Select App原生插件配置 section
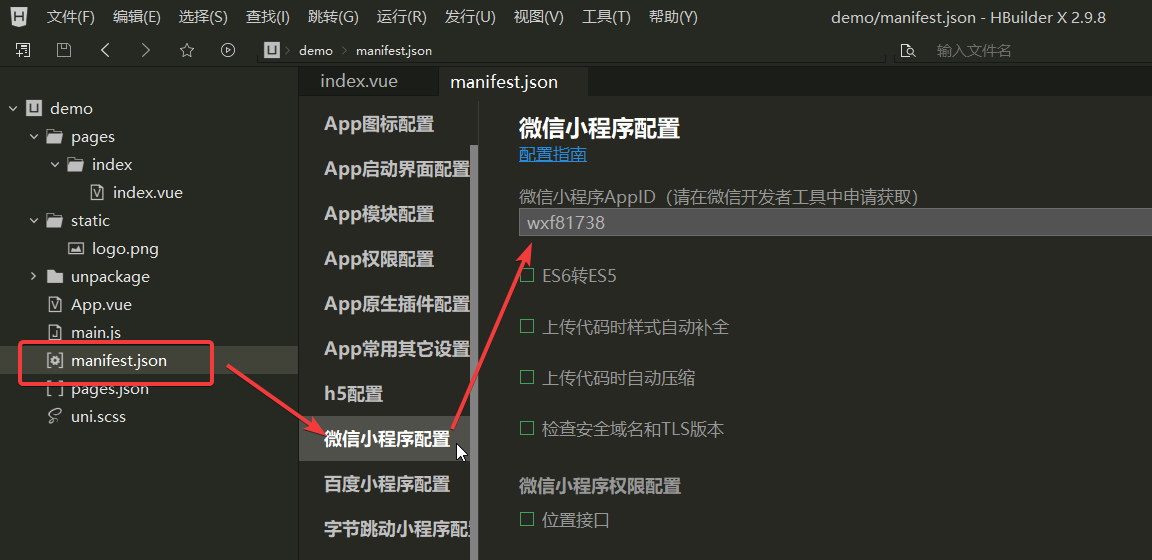The image size is (1152, 560). pos(385,304)
